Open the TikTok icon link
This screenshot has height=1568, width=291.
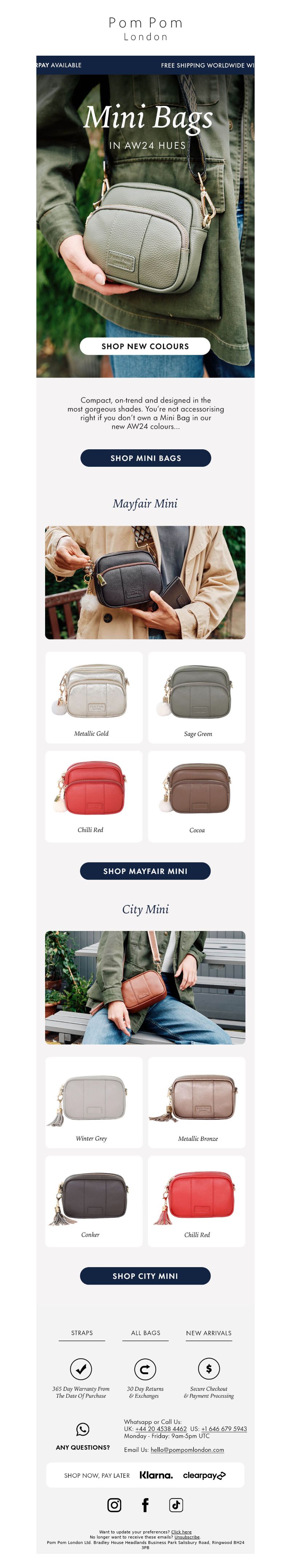[176, 1505]
